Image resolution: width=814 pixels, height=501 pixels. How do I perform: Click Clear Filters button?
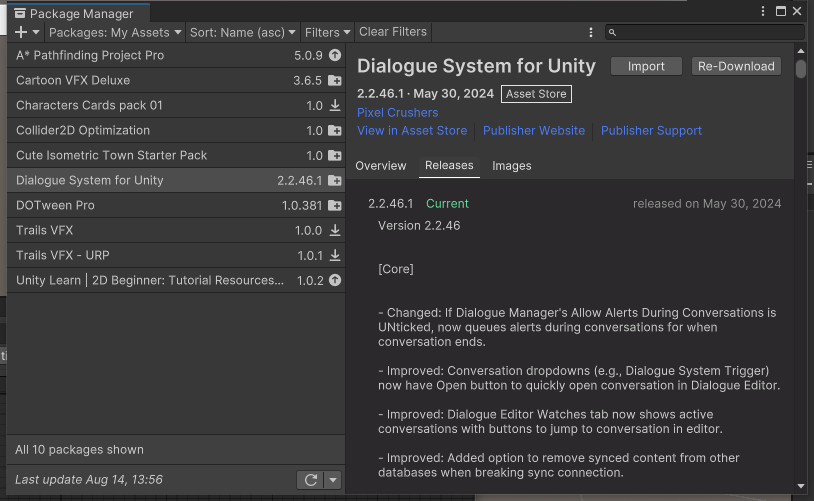coord(393,32)
